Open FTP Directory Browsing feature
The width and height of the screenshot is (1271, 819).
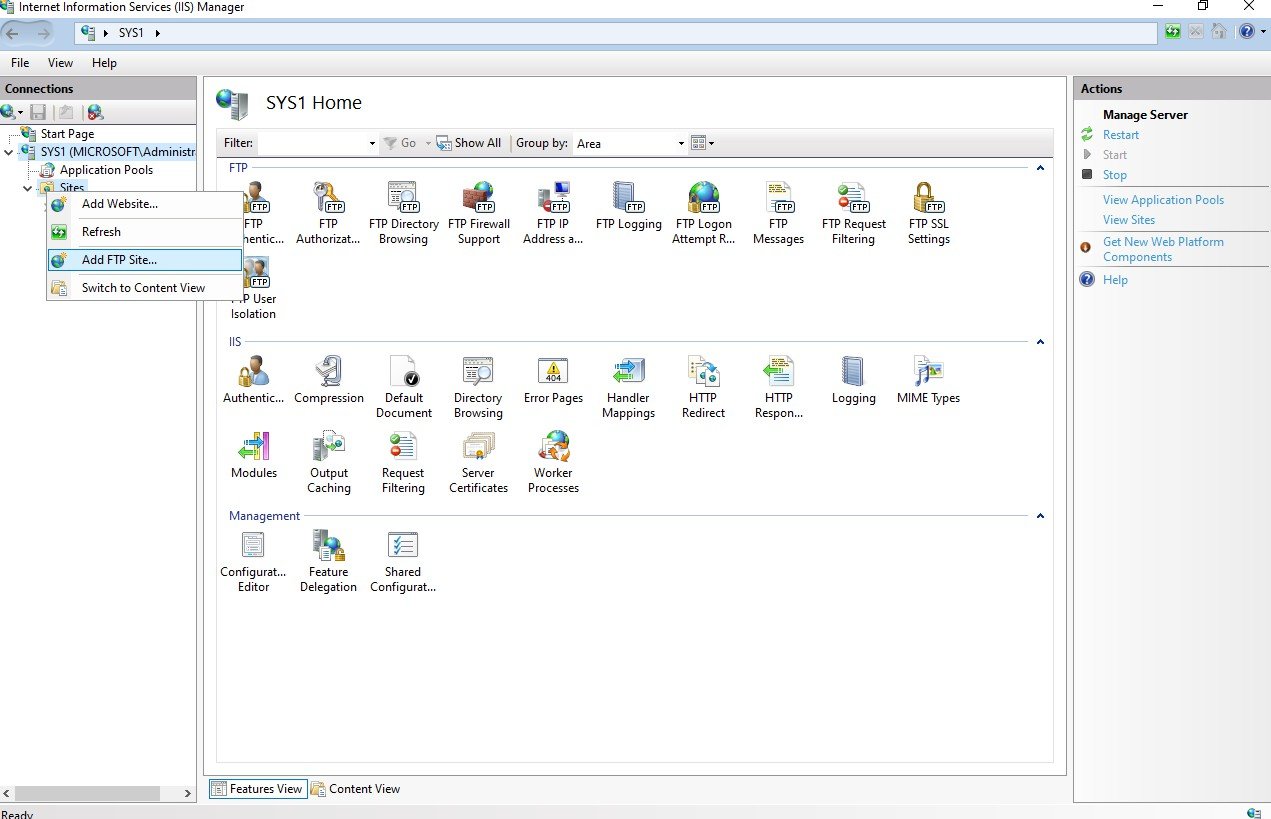403,213
